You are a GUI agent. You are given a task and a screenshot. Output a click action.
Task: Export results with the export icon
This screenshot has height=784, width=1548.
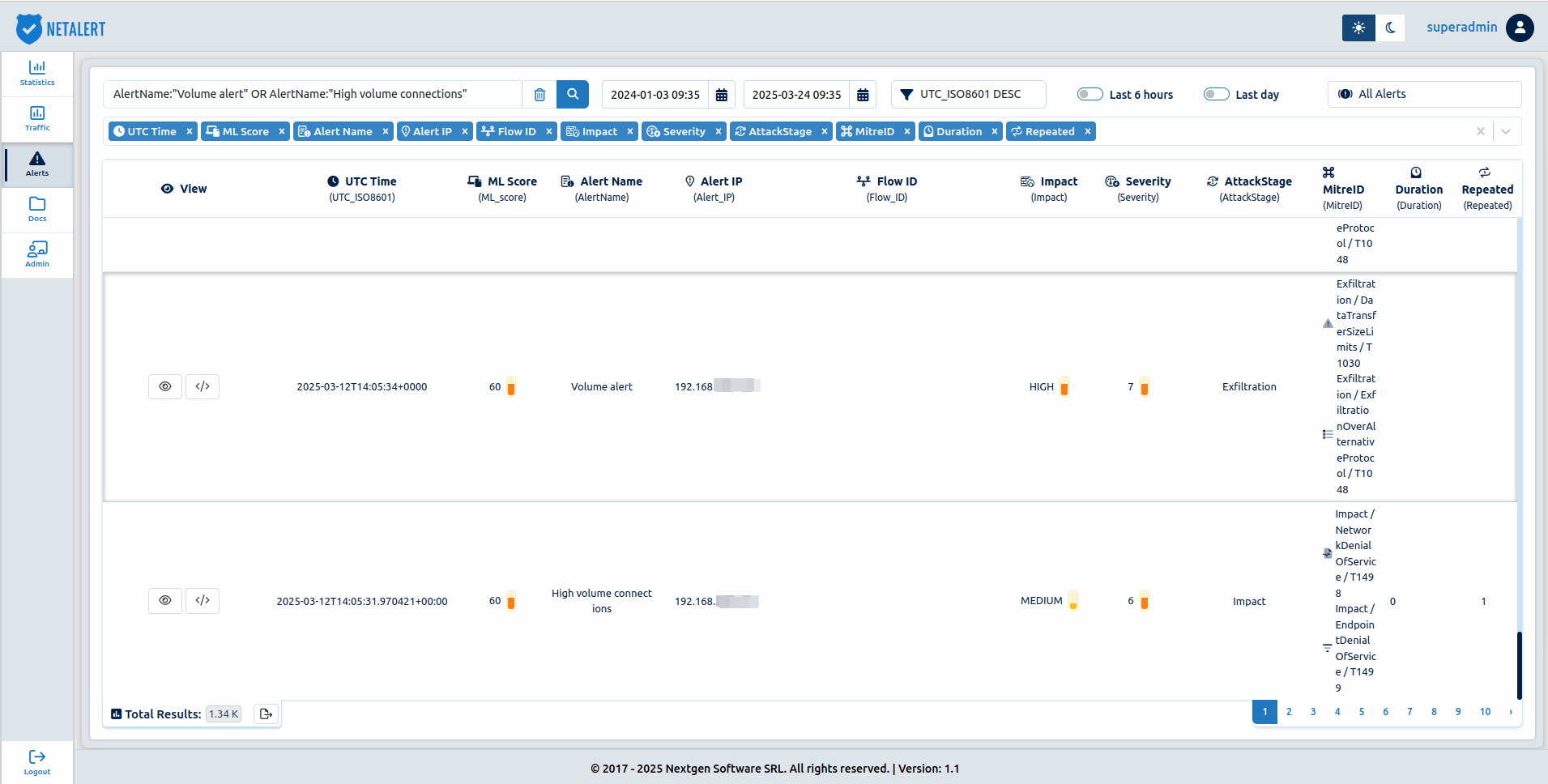pos(266,714)
